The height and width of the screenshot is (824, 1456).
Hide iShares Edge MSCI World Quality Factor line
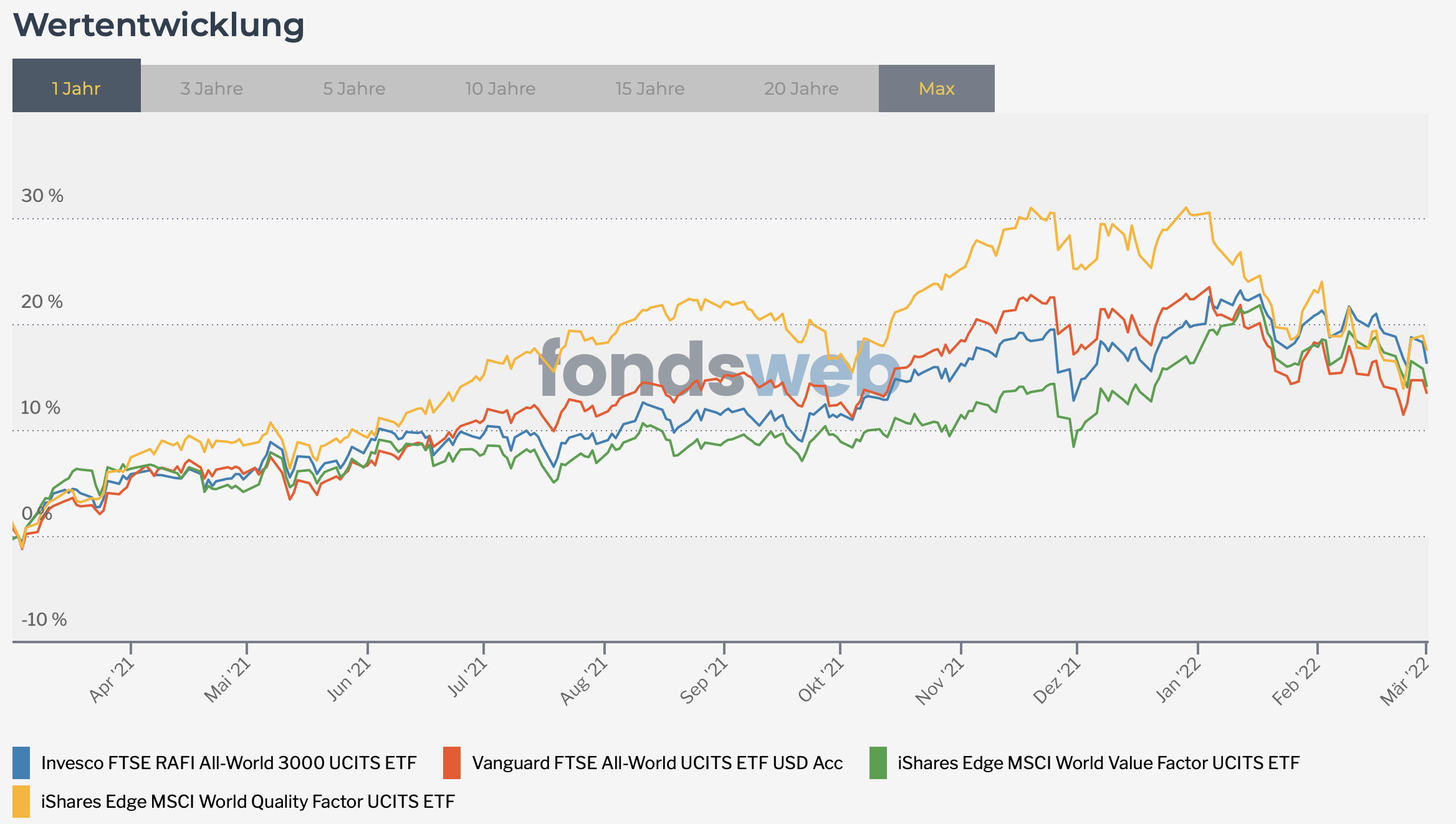click(247, 802)
